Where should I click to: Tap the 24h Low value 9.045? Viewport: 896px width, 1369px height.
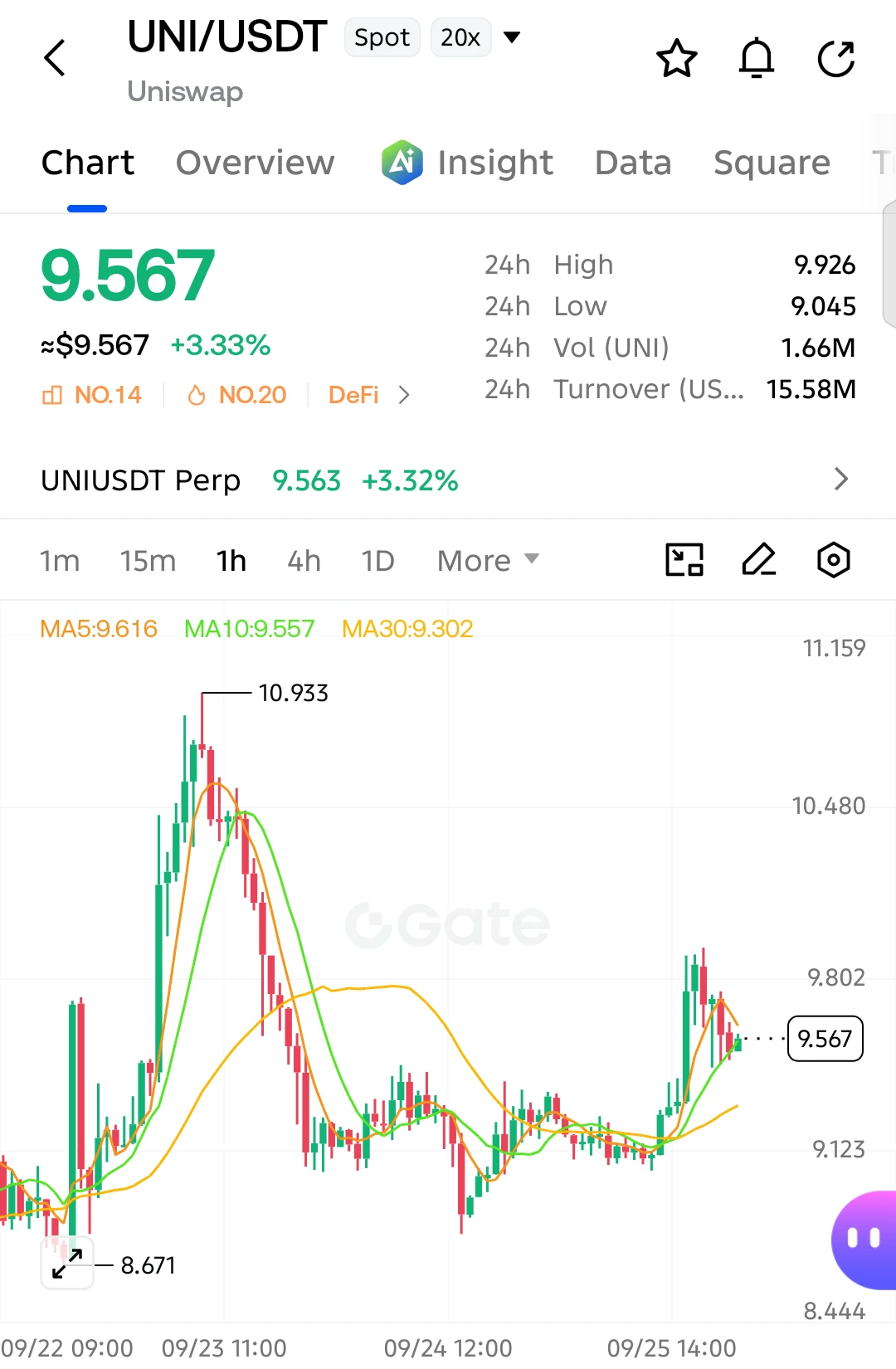(x=823, y=306)
